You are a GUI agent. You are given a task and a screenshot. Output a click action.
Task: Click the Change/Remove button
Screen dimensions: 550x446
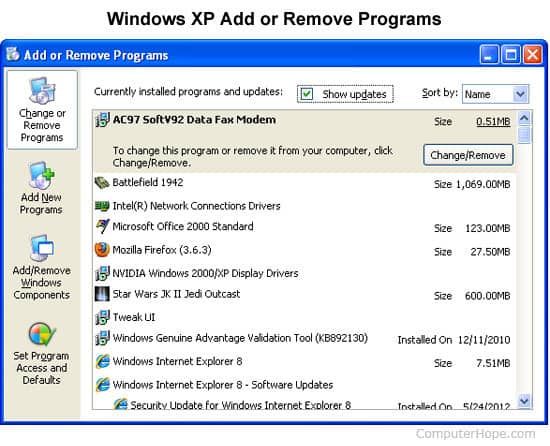click(x=468, y=155)
